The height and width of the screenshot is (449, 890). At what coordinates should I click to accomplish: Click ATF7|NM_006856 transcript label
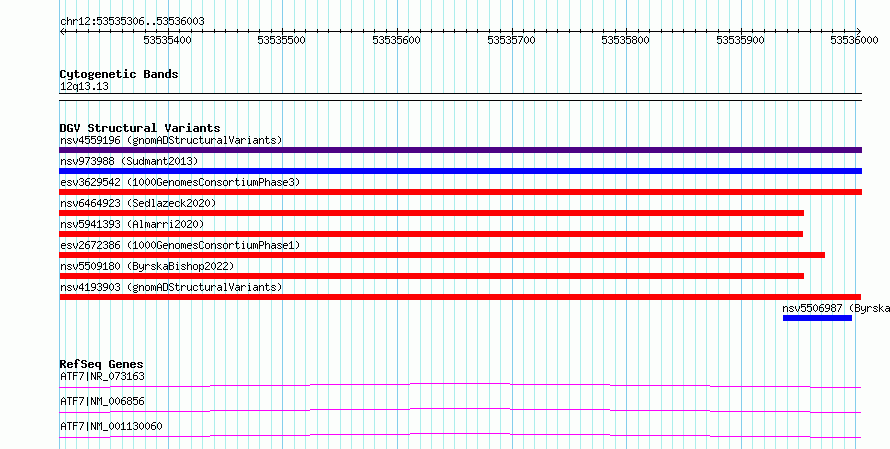[x=102, y=401]
